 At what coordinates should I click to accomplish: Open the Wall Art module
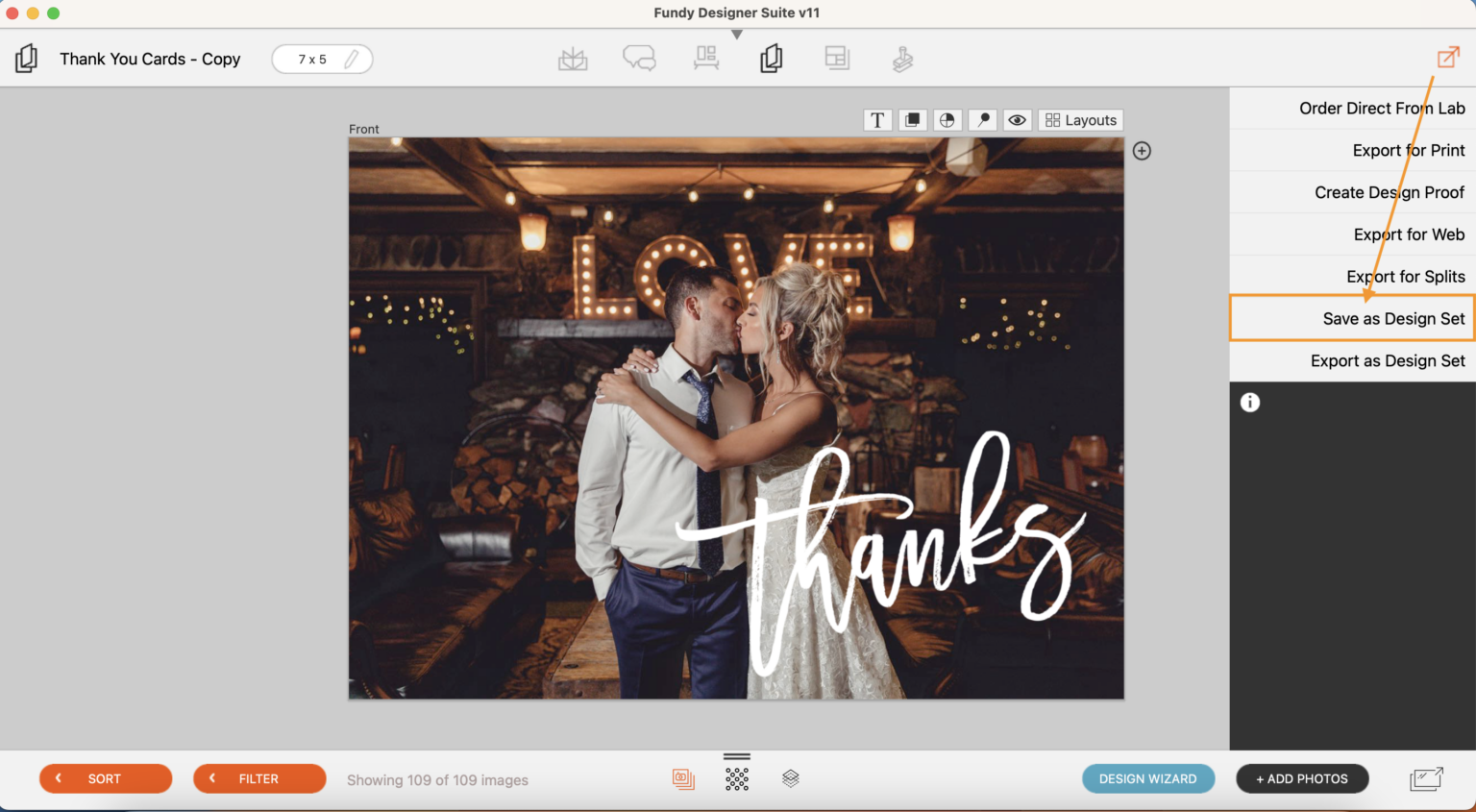(706, 58)
